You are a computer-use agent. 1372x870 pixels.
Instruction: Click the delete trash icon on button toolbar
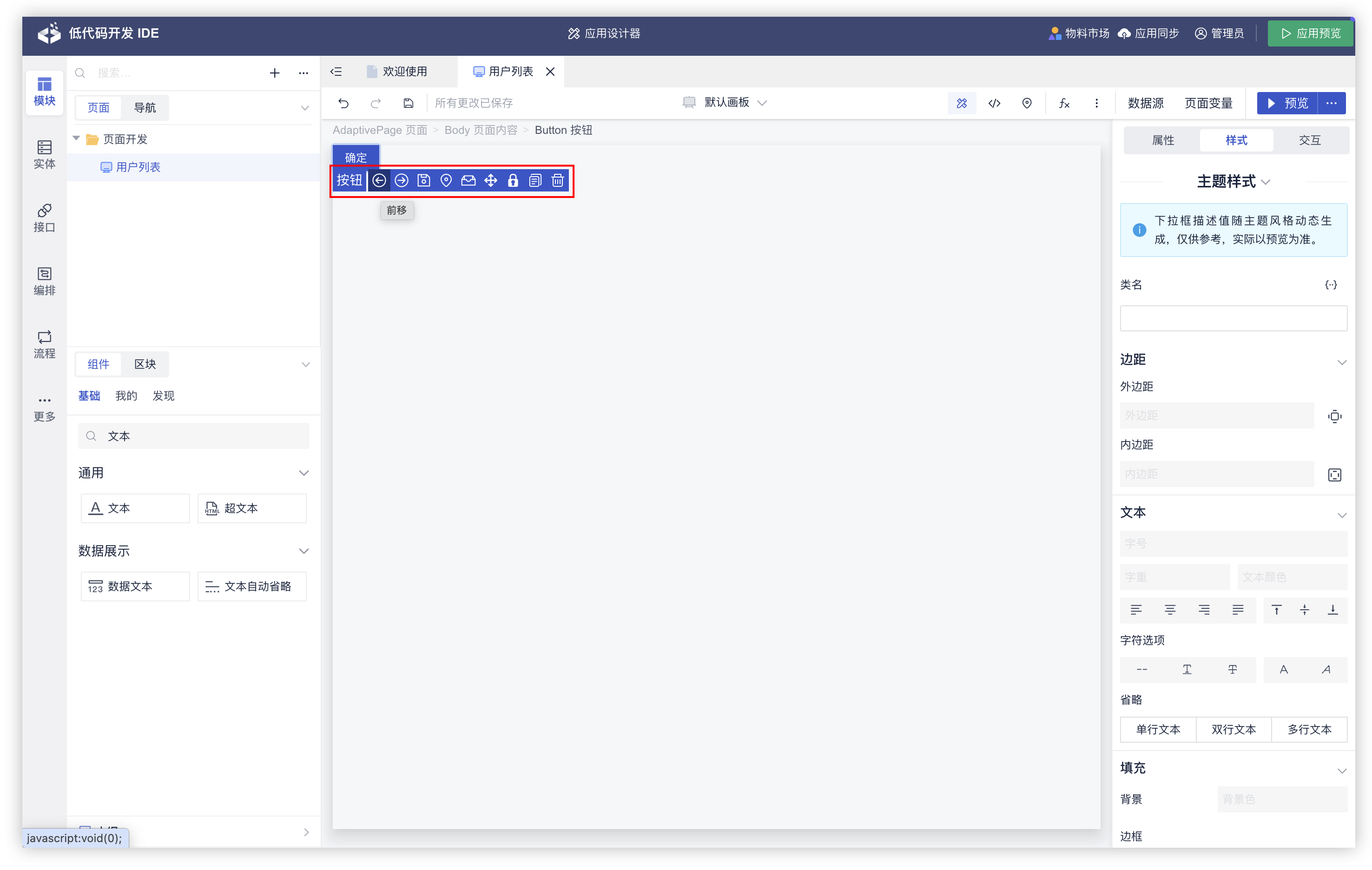[x=557, y=181]
